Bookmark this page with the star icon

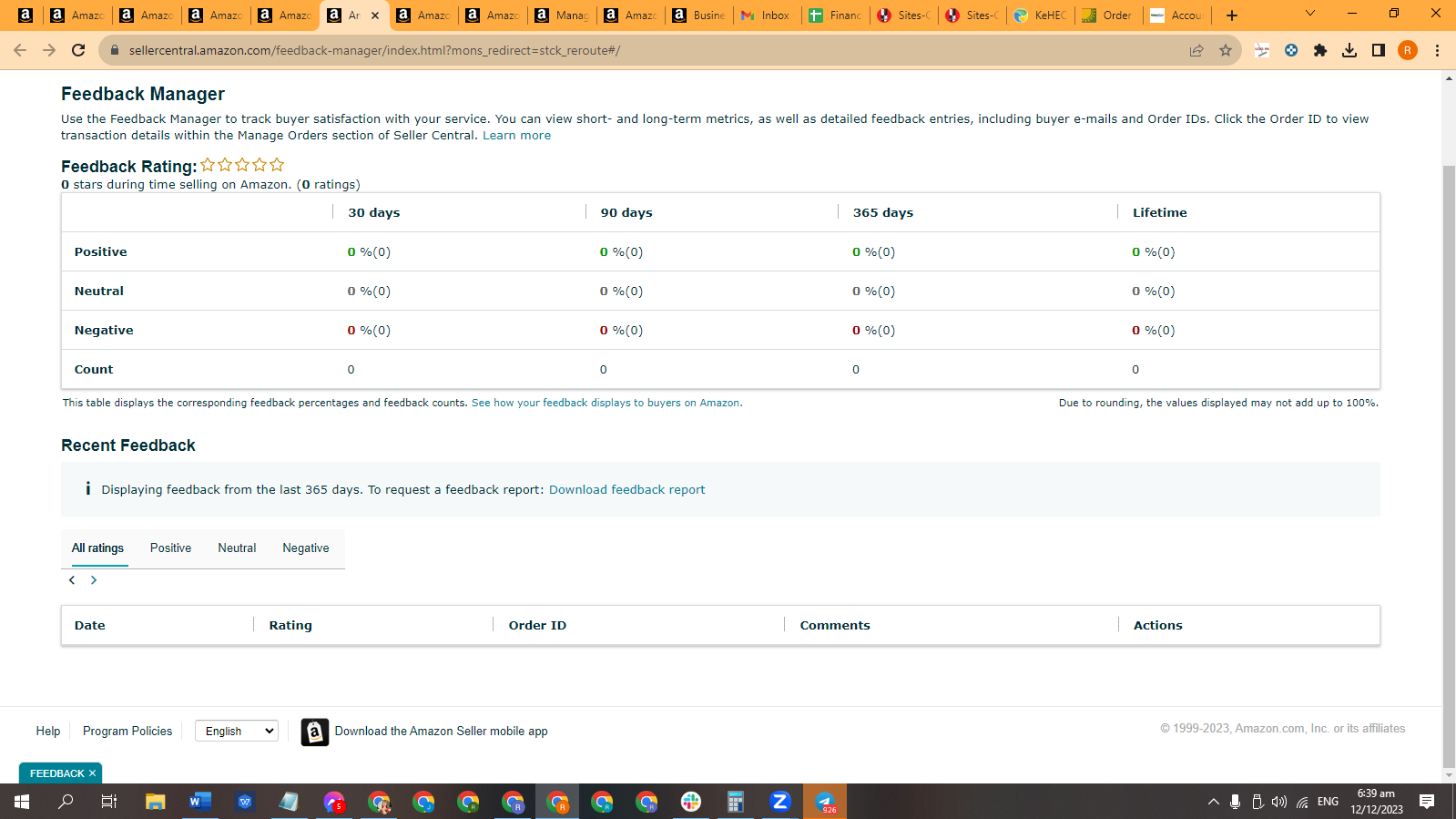click(1226, 50)
